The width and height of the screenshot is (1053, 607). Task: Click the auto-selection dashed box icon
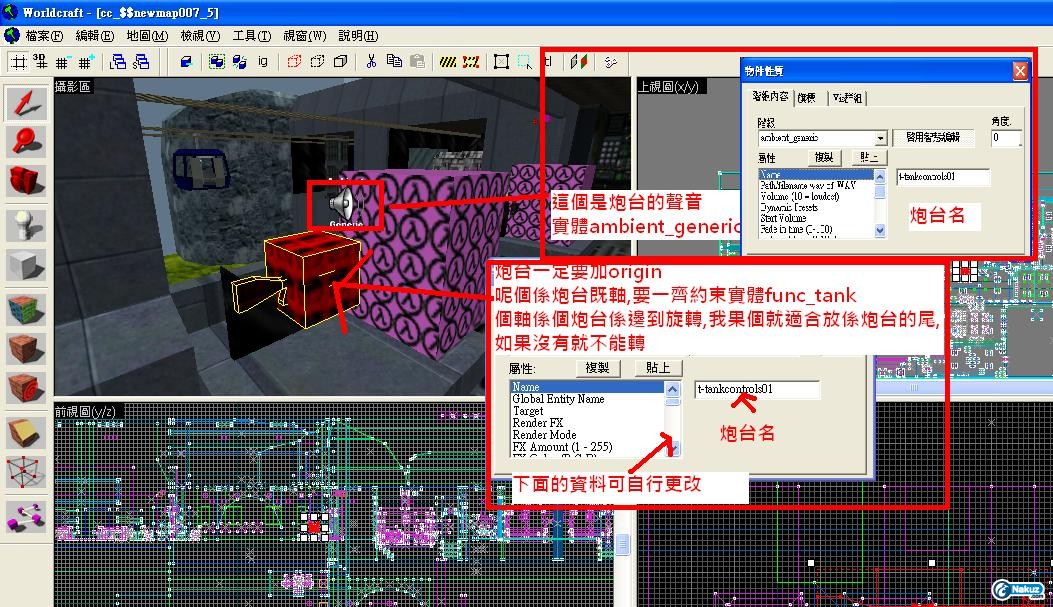524,62
